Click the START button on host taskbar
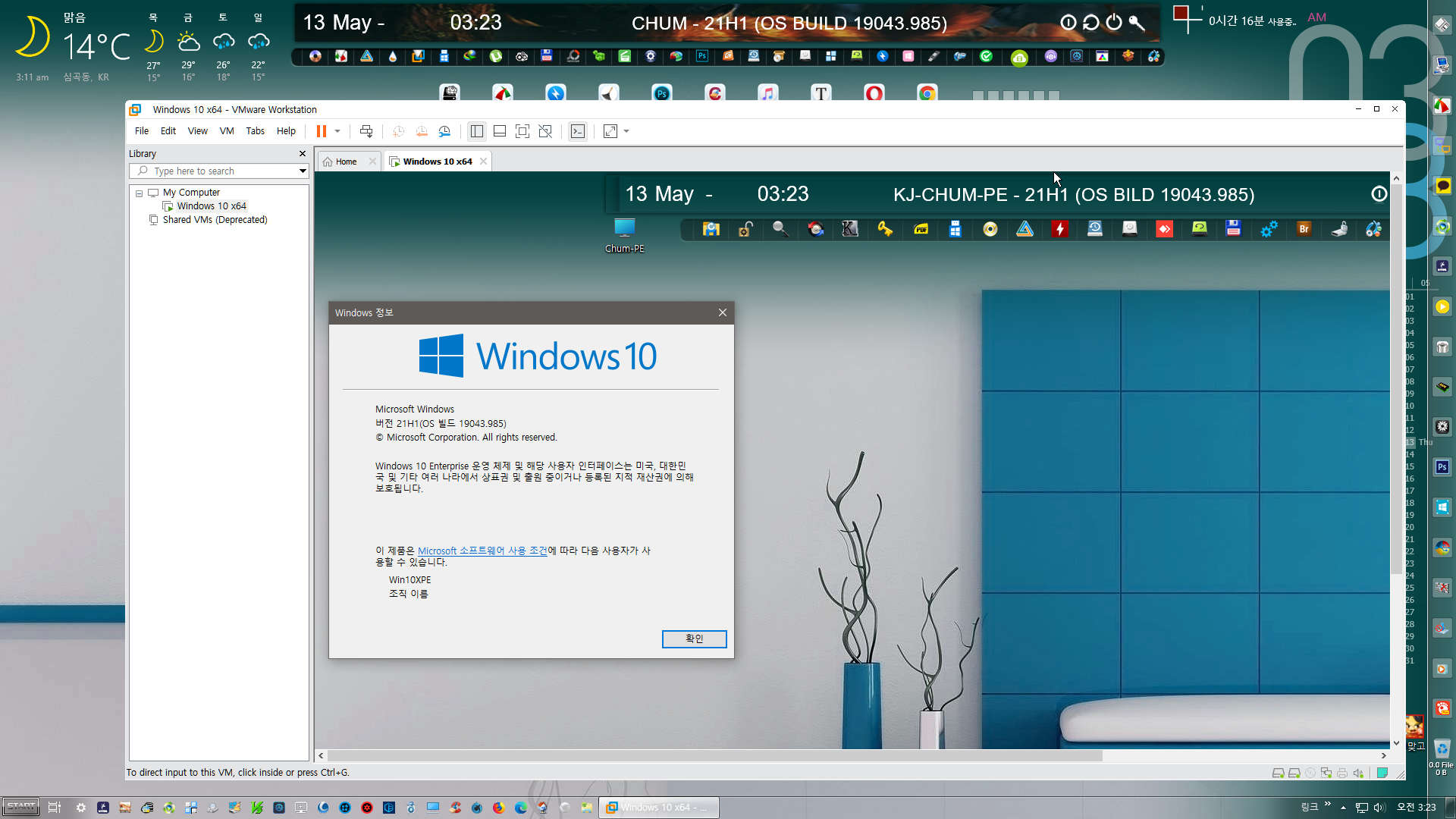 [20, 807]
